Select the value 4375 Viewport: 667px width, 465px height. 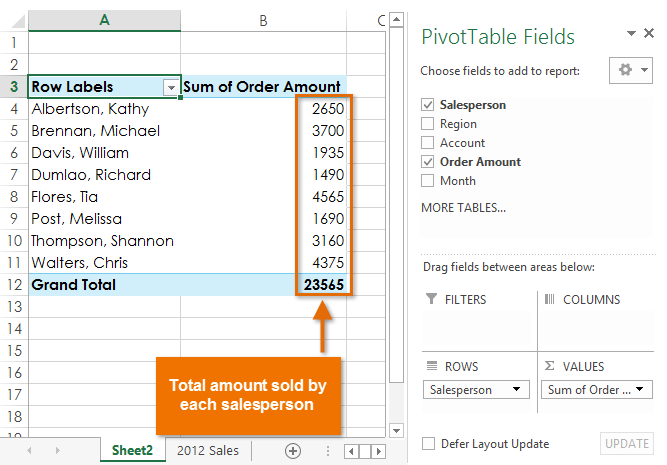[328, 262]
